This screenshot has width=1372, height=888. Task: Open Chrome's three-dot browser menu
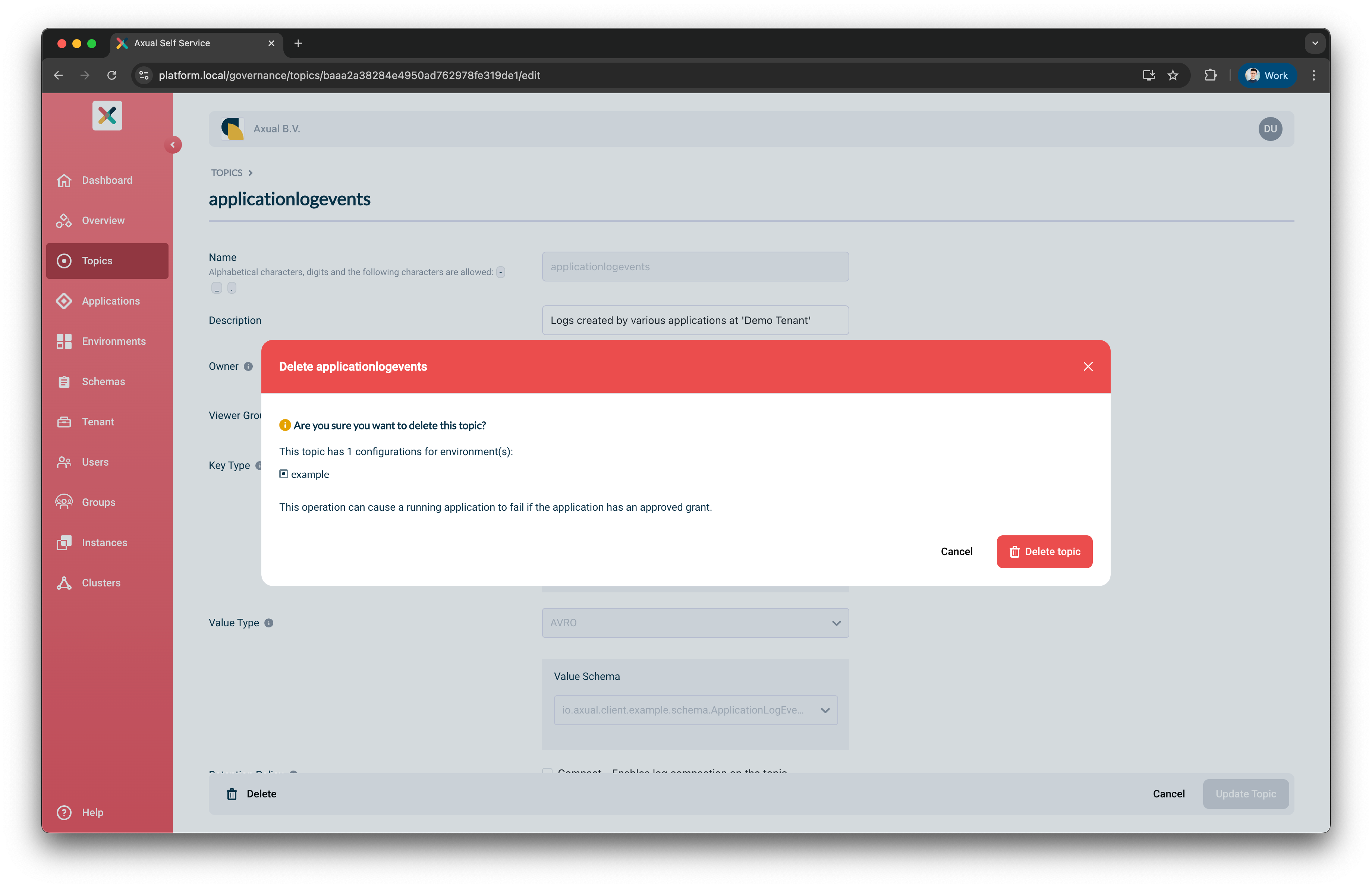tap(1313, 75)
